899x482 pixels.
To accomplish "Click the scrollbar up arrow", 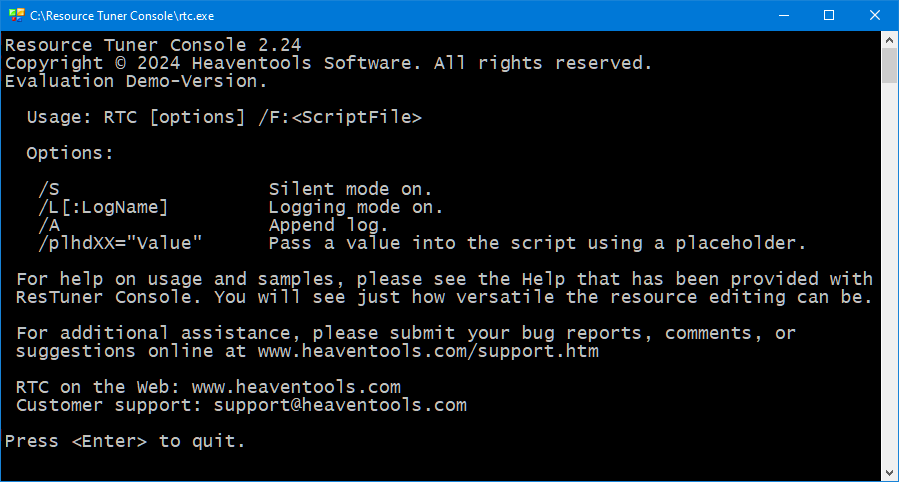I will click(x=889, y=40).
